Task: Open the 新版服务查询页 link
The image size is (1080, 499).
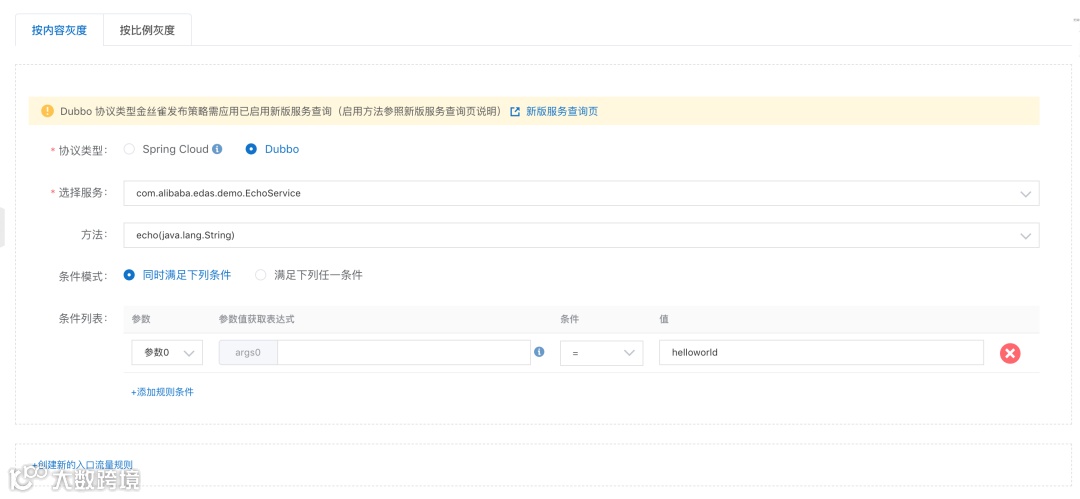Action: tap(562, 111)
